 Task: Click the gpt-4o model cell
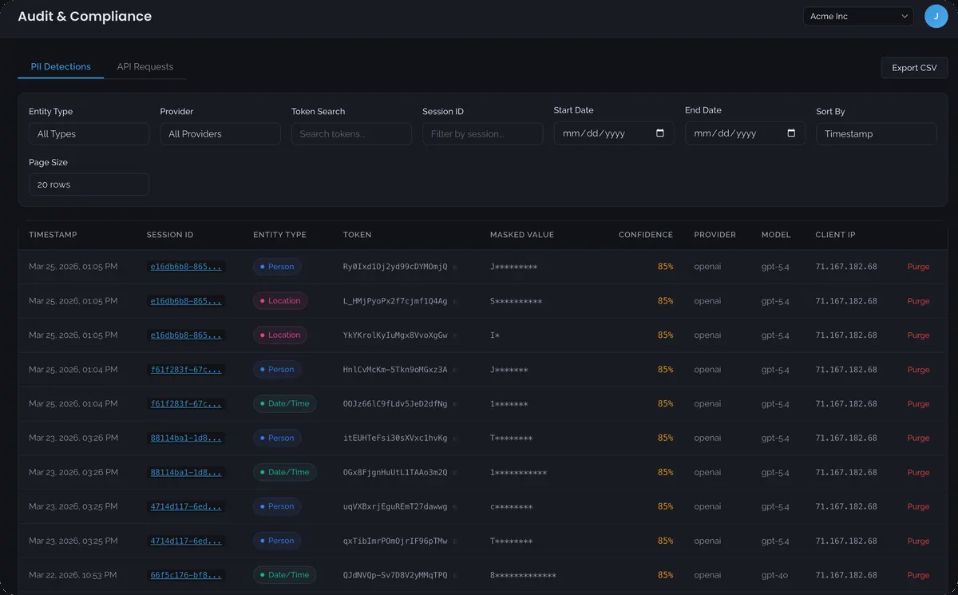[x=775, y=575]
